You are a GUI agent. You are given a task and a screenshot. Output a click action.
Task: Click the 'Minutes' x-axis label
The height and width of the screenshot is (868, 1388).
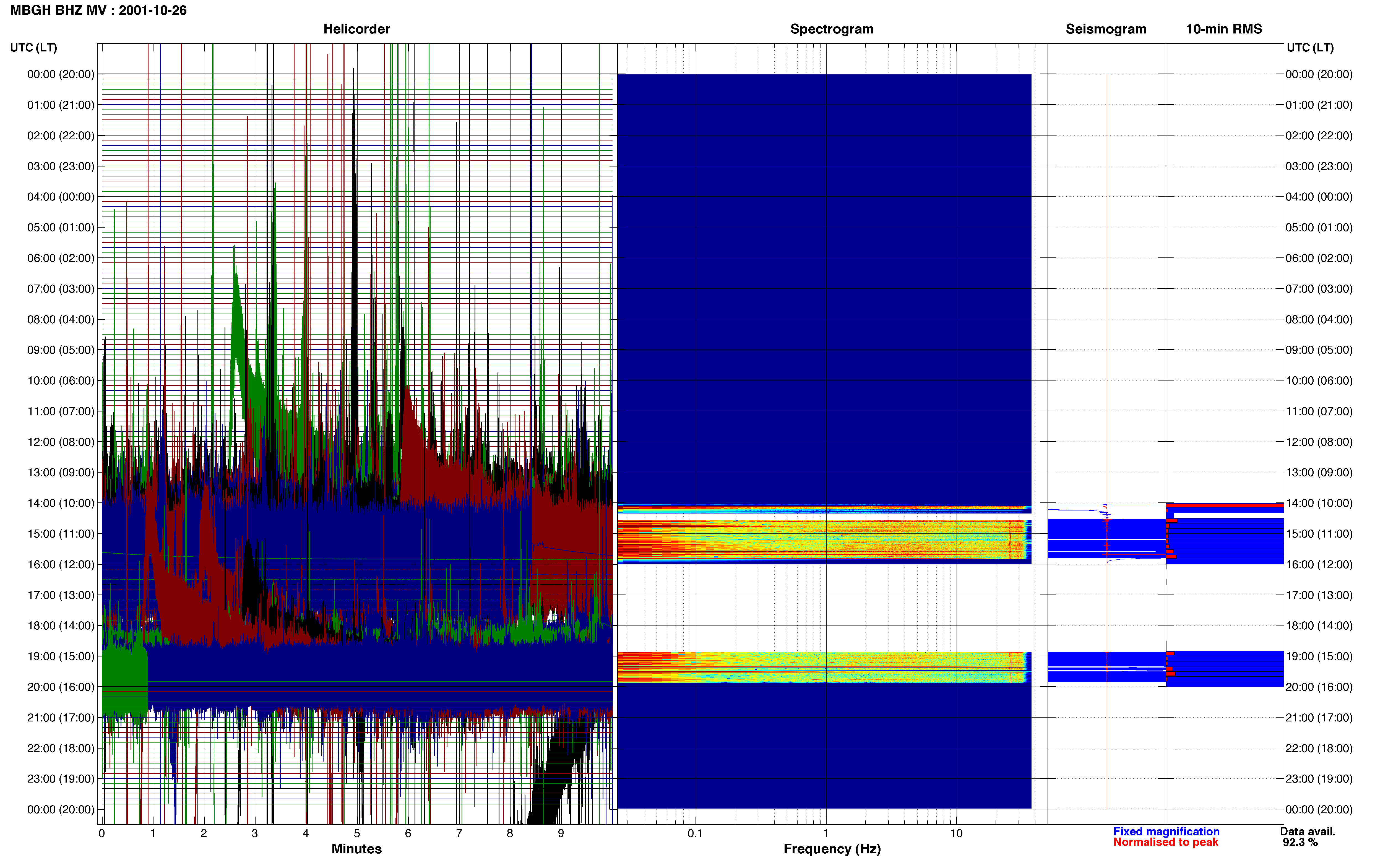click(x=356, y=849)
